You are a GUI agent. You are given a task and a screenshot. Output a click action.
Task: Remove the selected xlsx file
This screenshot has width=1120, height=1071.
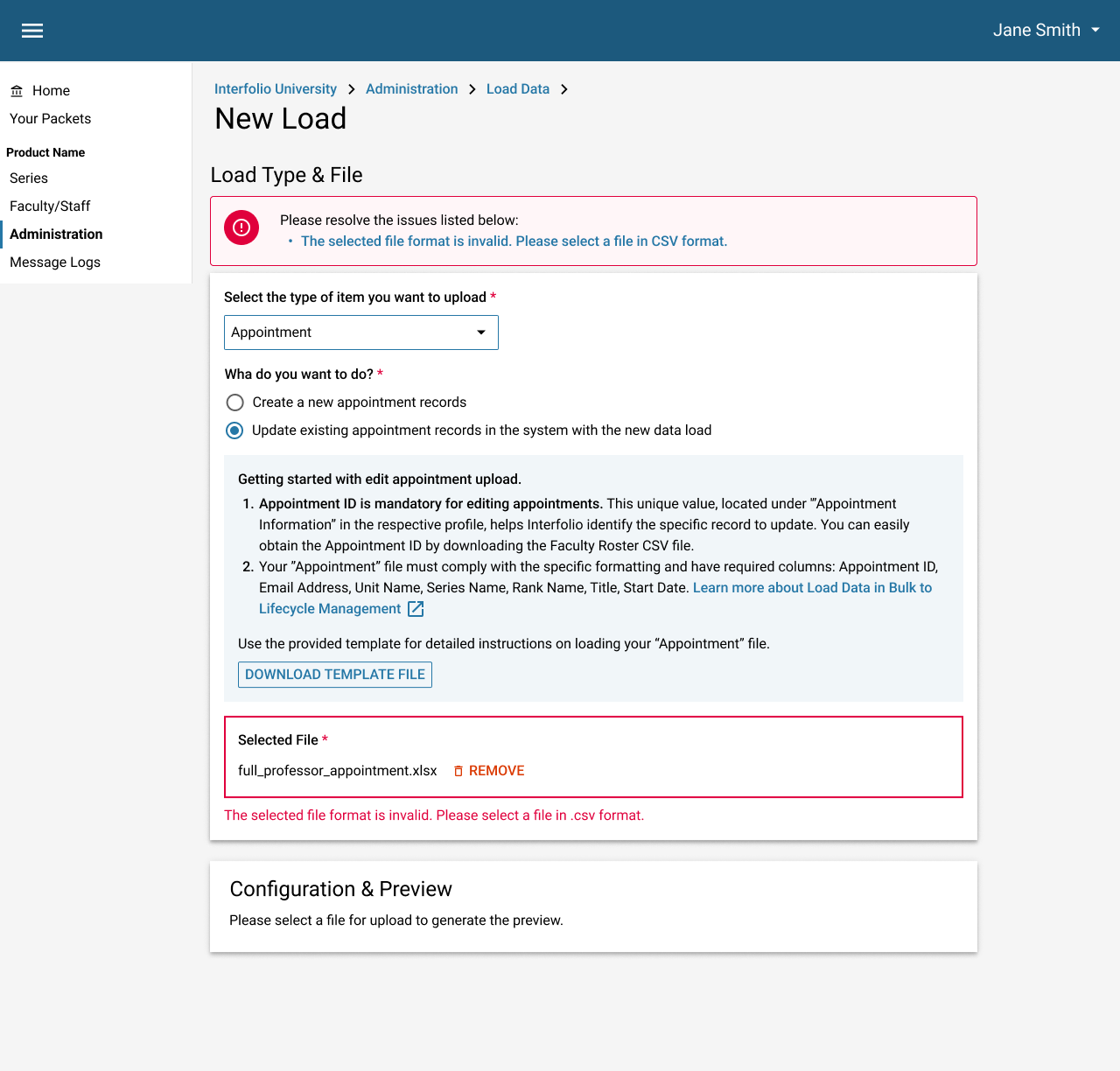click(496, 771)
